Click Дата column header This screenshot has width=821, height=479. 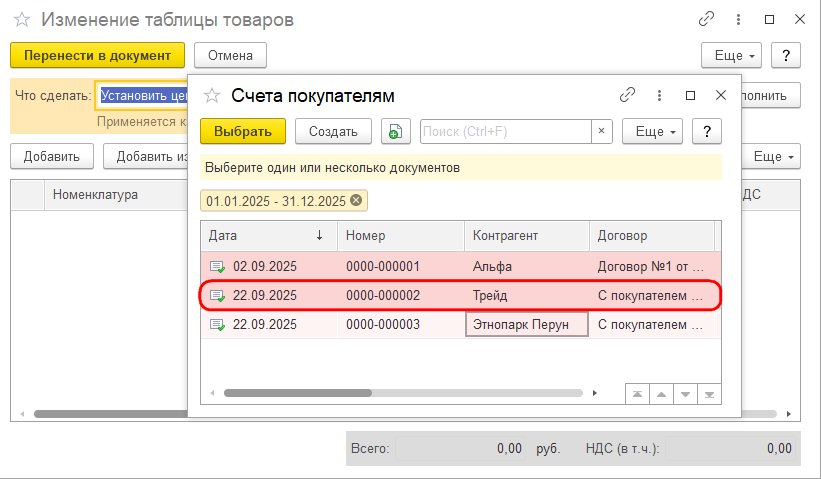[269, 236]
